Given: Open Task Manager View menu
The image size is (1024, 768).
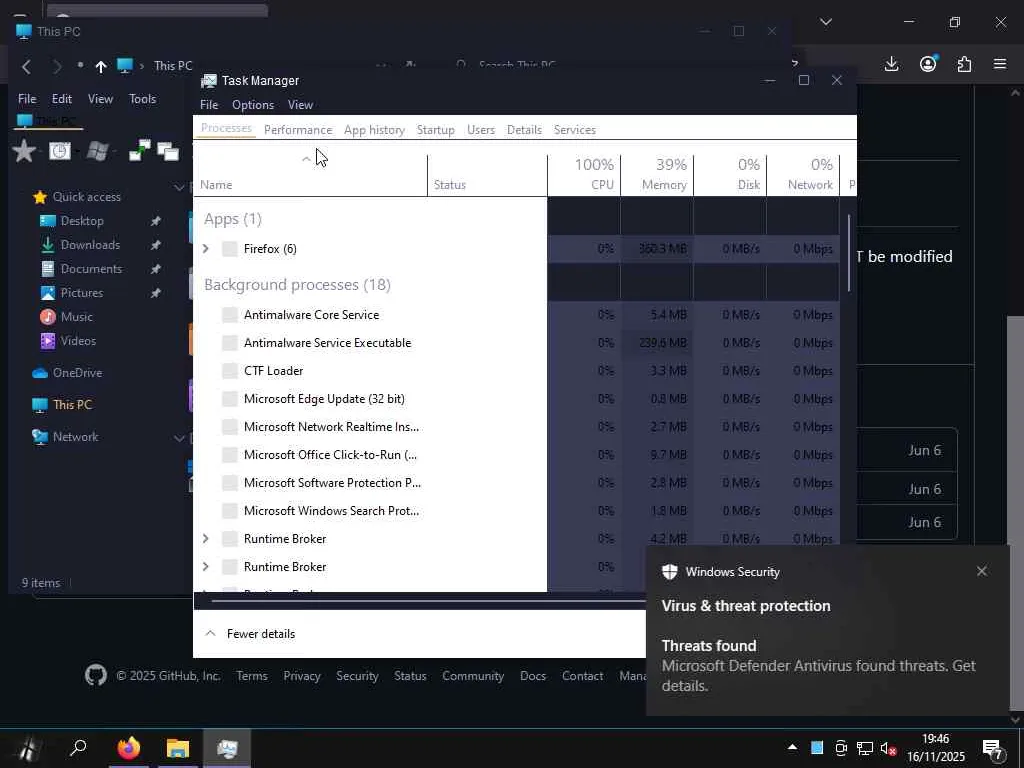Looking at the screenshot, I should [300, 104].
